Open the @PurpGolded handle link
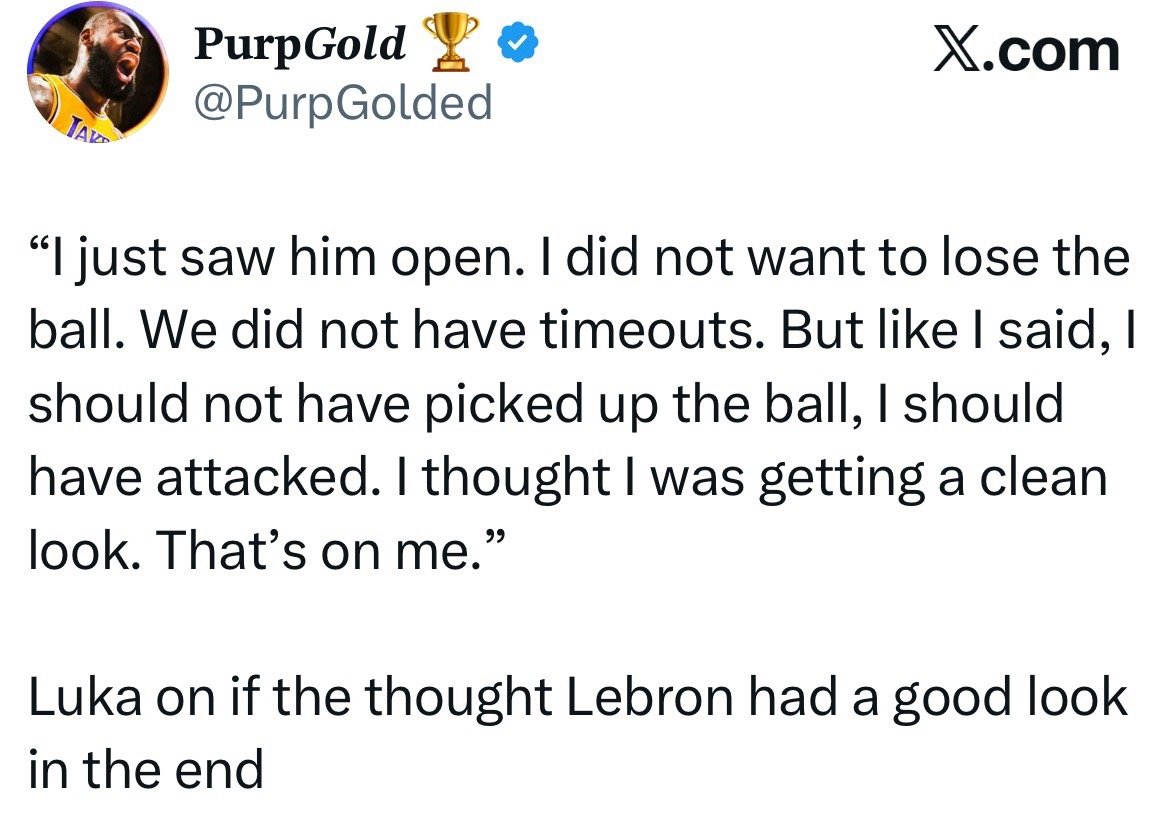1169x835 pixels. 343,103
